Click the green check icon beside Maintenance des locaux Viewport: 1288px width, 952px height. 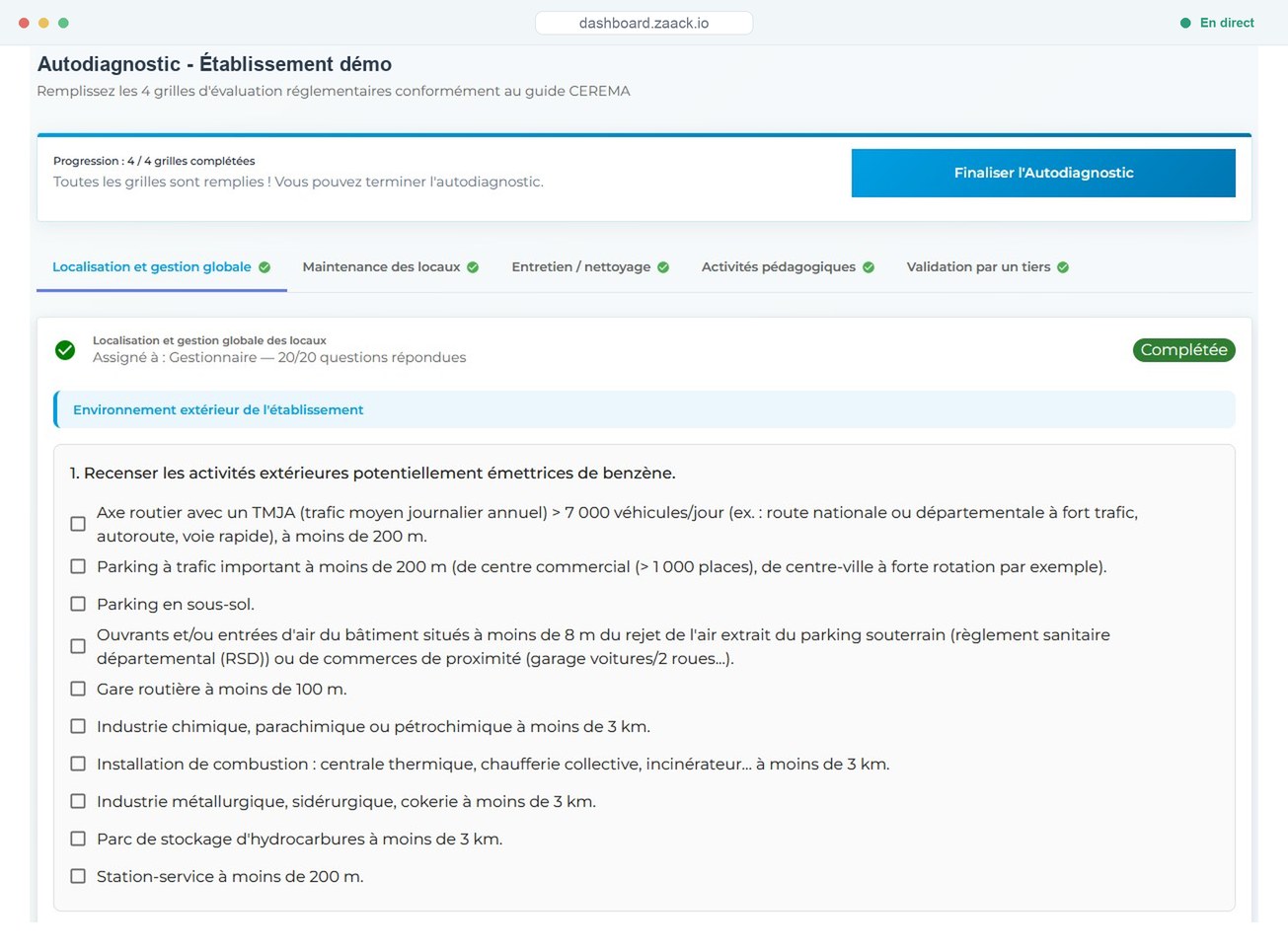point(473,267)
